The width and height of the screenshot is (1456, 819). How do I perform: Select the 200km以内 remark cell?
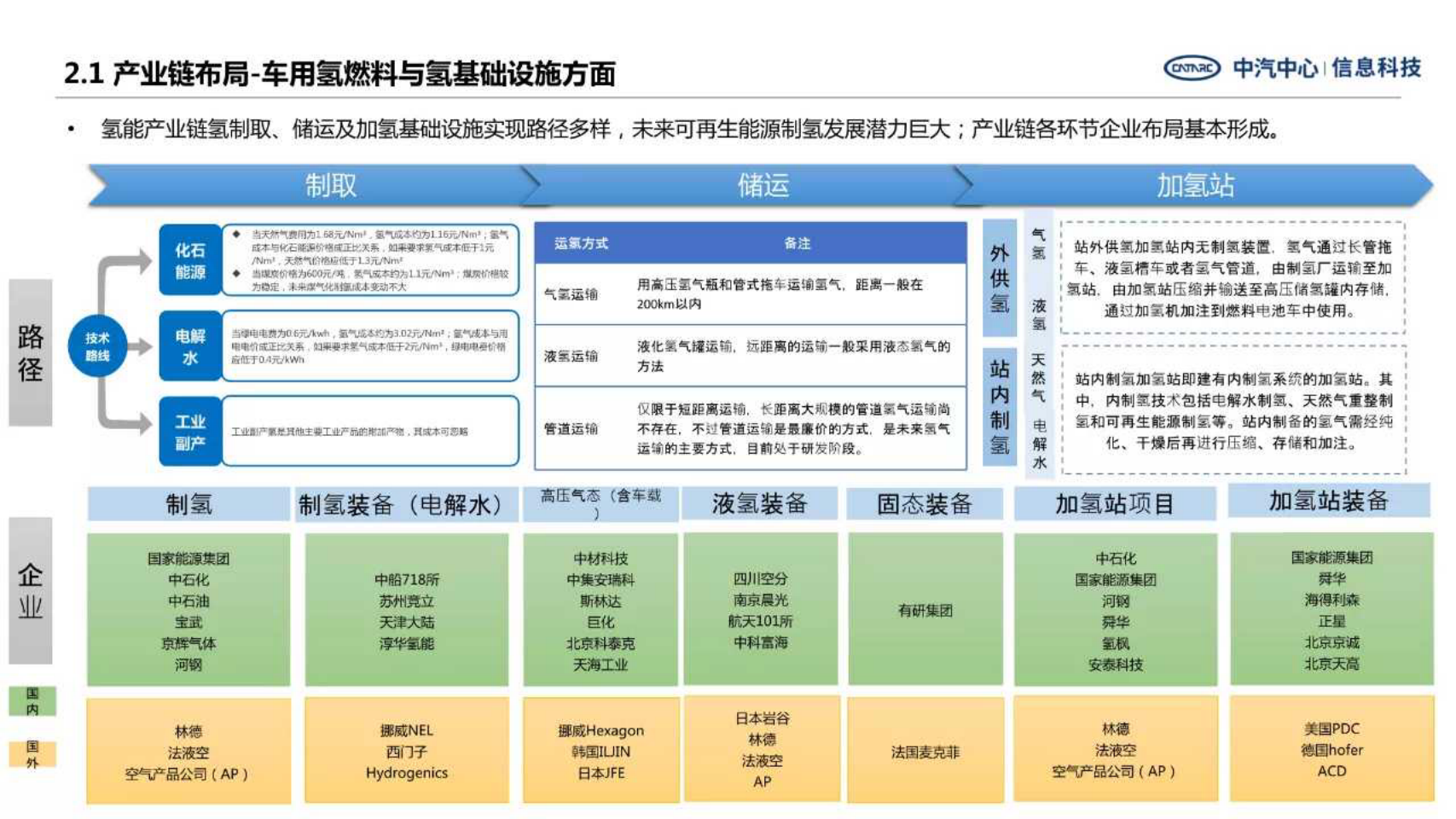click(x=780, y=294)
